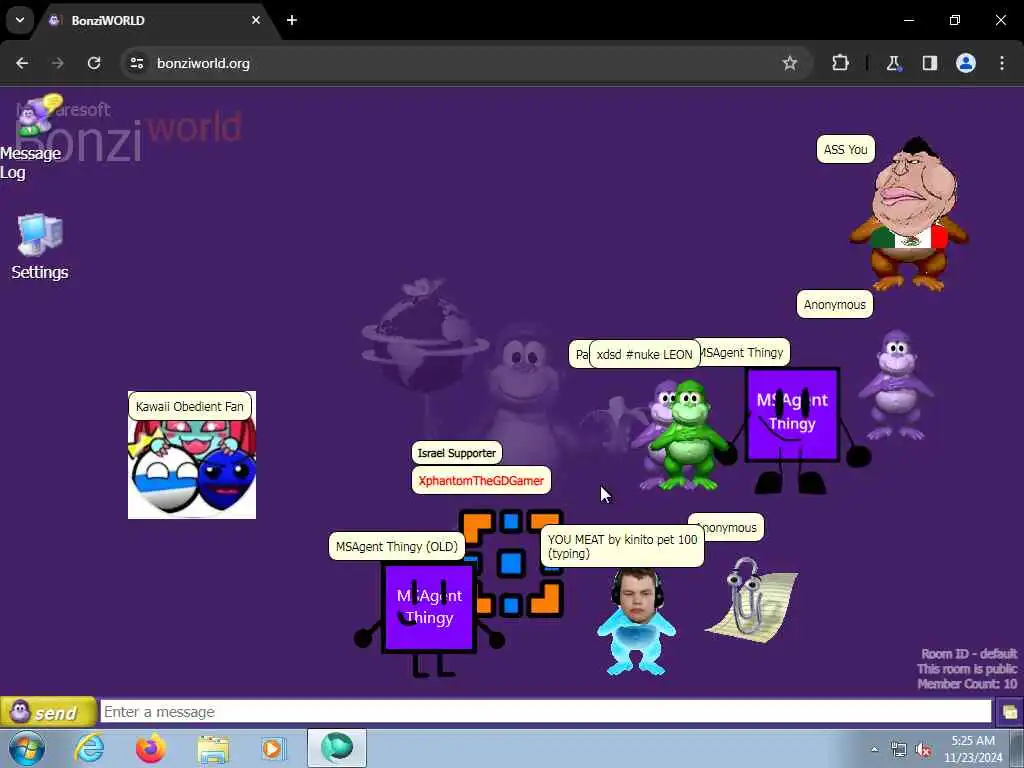Image resolution: width=1024 pixels, height=768 pixels.
Task: Open the network tray icon
Action: coord(899,750)
